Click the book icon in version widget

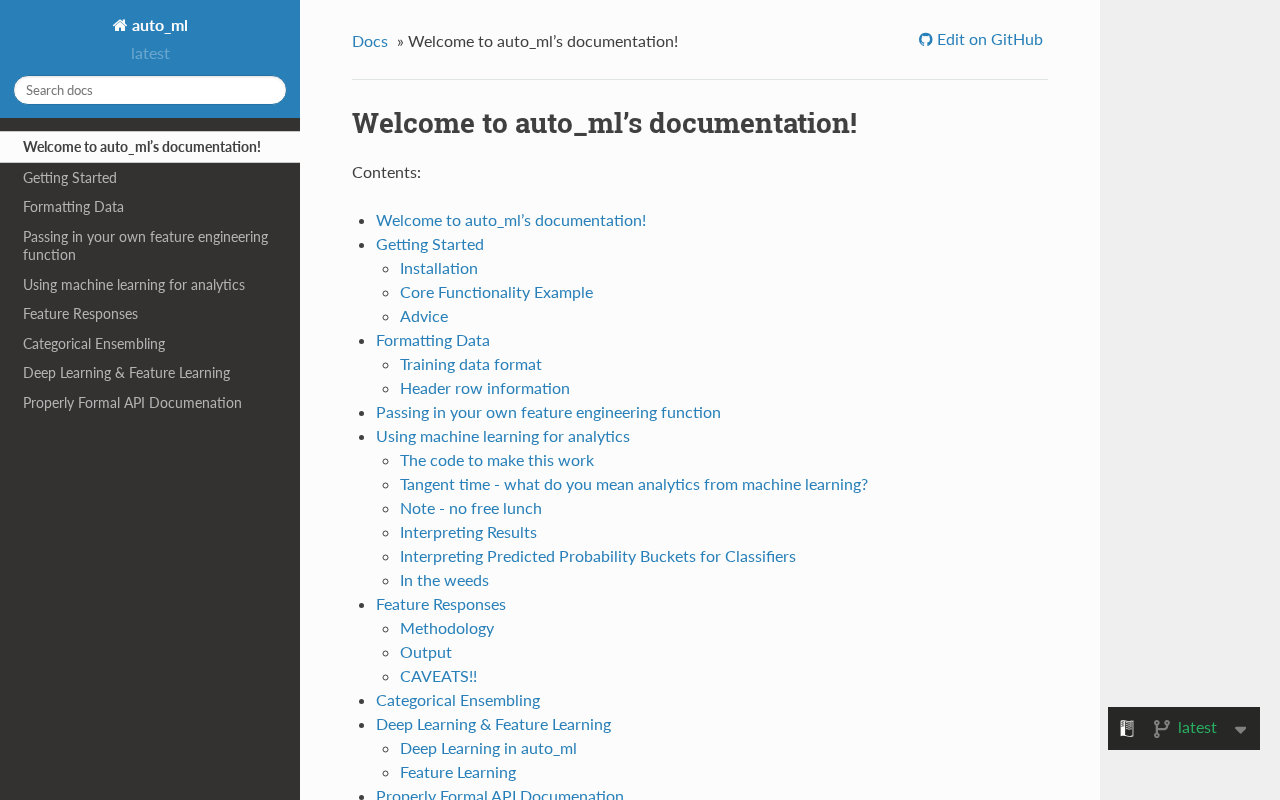(x=1127, y=728)
